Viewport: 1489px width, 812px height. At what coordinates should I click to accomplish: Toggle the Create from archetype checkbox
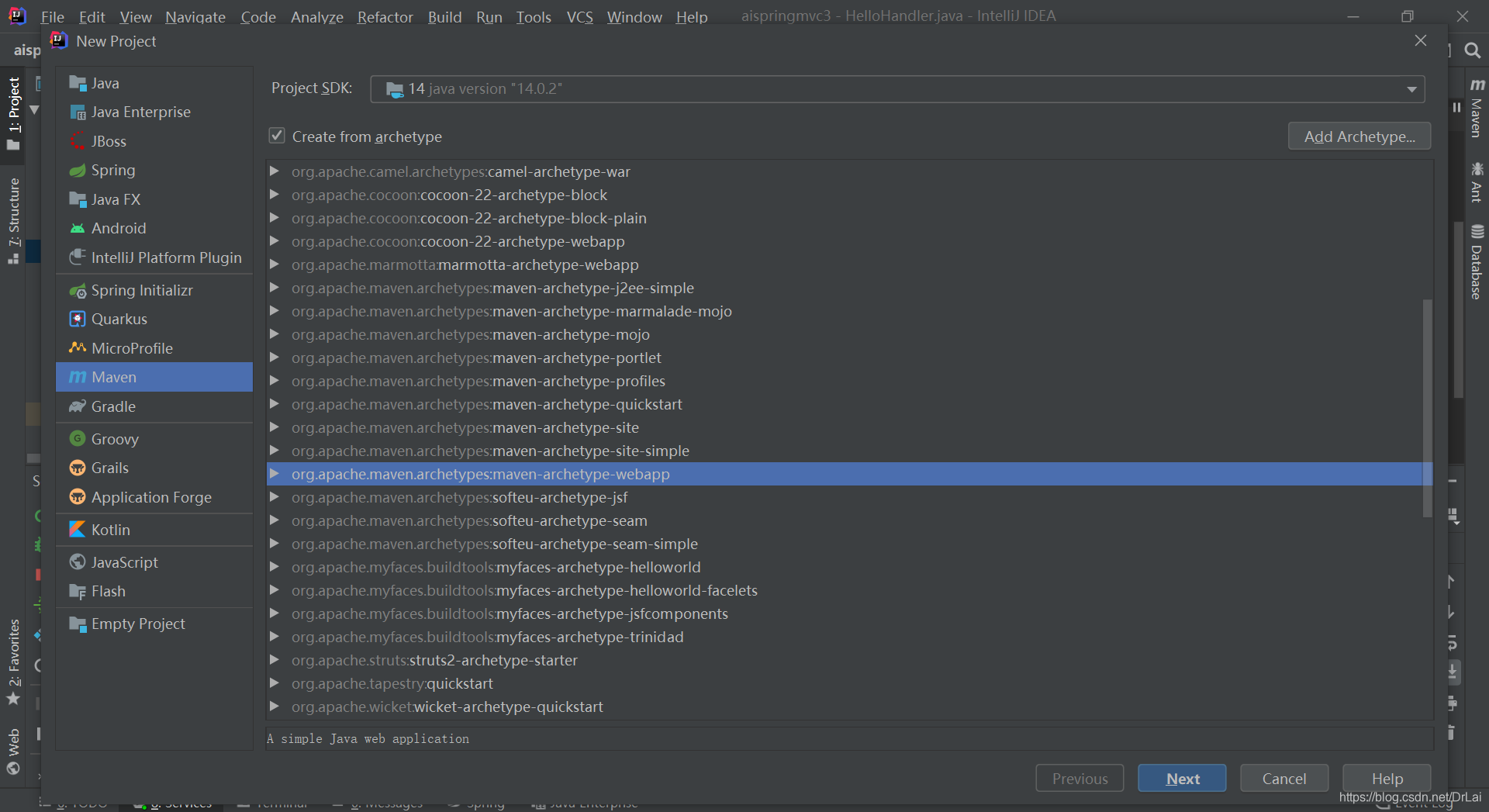[277, 136]
